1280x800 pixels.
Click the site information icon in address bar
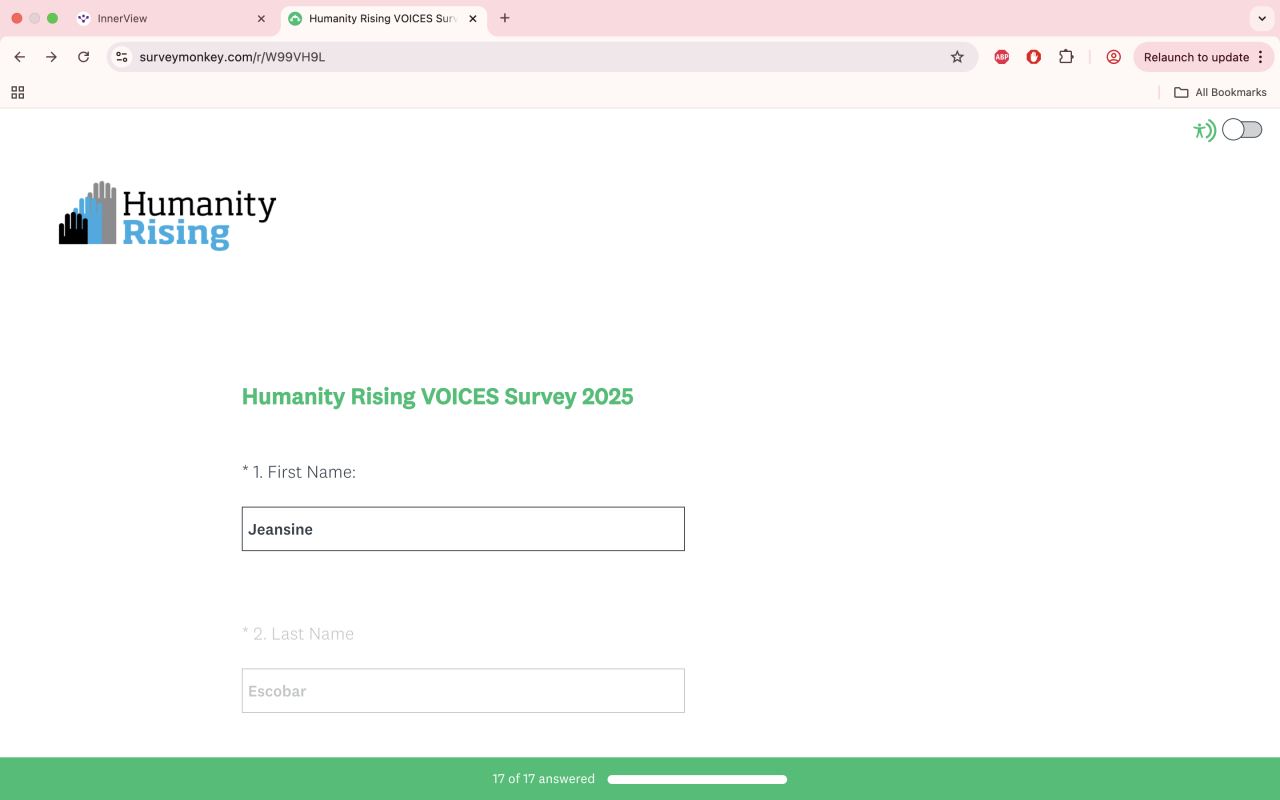(x=122, y=57)
